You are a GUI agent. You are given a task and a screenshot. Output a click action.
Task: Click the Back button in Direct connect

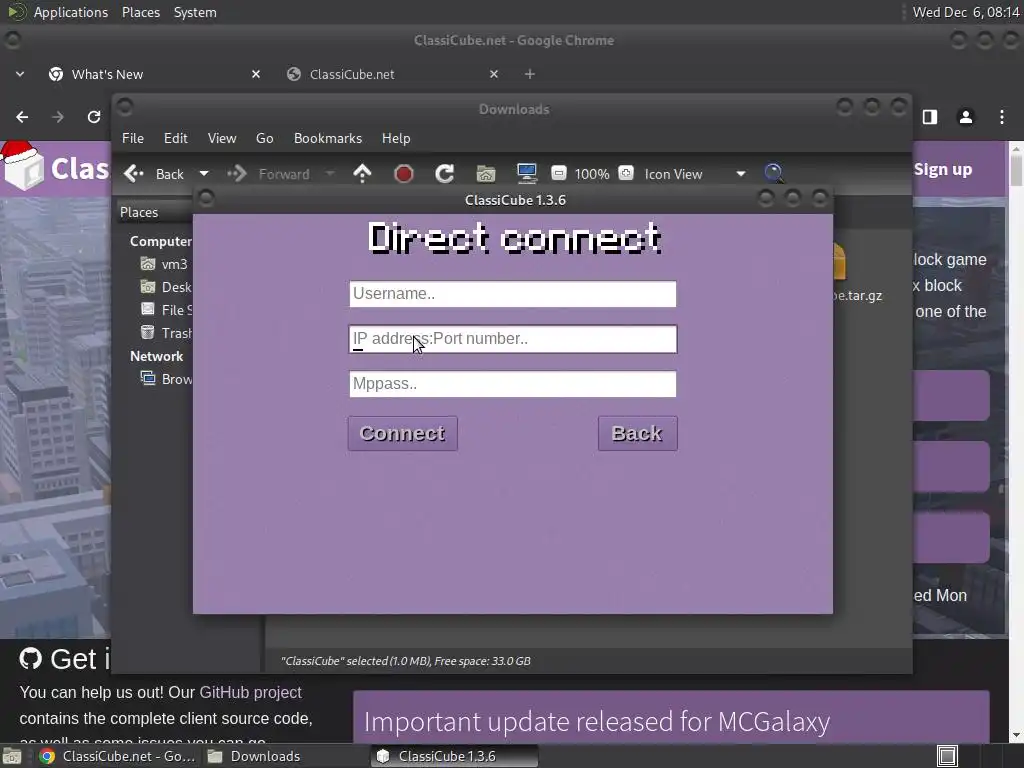pos(637,433)
